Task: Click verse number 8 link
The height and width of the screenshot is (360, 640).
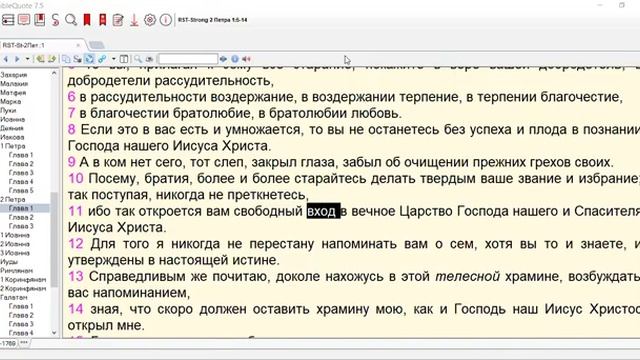Action: click(71, 129)
